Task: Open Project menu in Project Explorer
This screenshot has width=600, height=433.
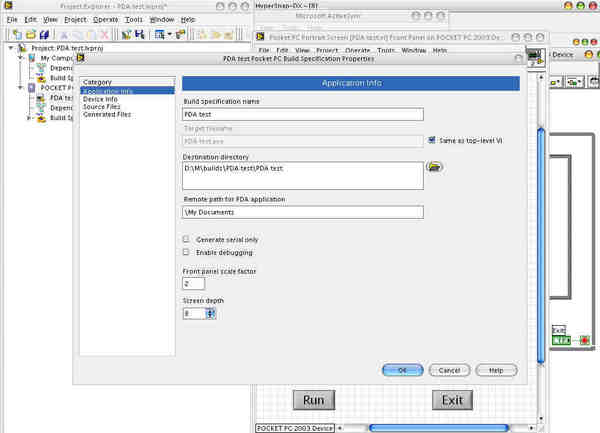Action: 75,20
